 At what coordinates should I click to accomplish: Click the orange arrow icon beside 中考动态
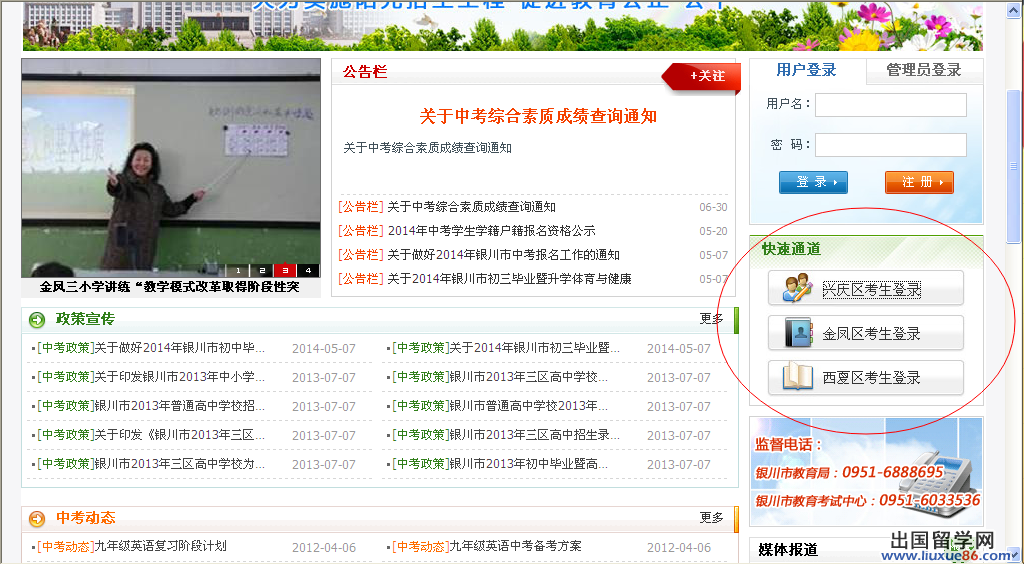pyautogui.click(x=37, y=518)
